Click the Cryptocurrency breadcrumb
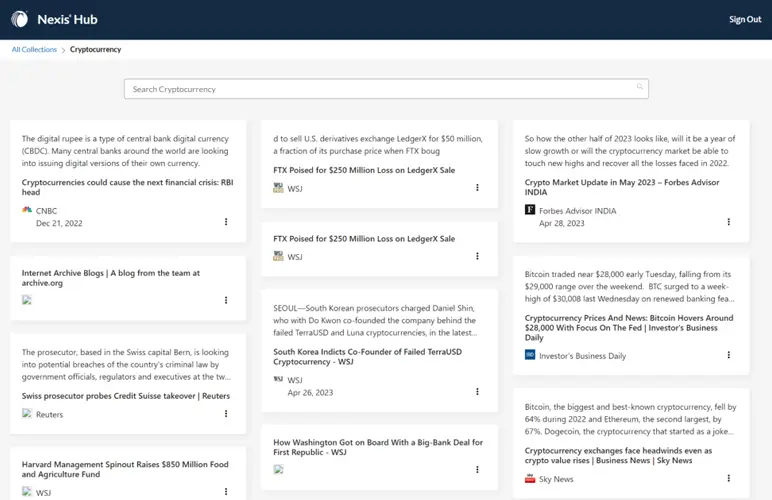The image size is (772, 500). (x=96, y=49)
